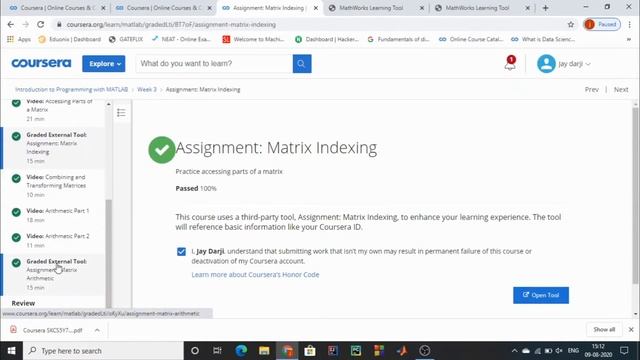Open Video: Combining and Transforming Matrices
Image resolution: width=640 pixels, height=360 pixels.
point(53,186)
